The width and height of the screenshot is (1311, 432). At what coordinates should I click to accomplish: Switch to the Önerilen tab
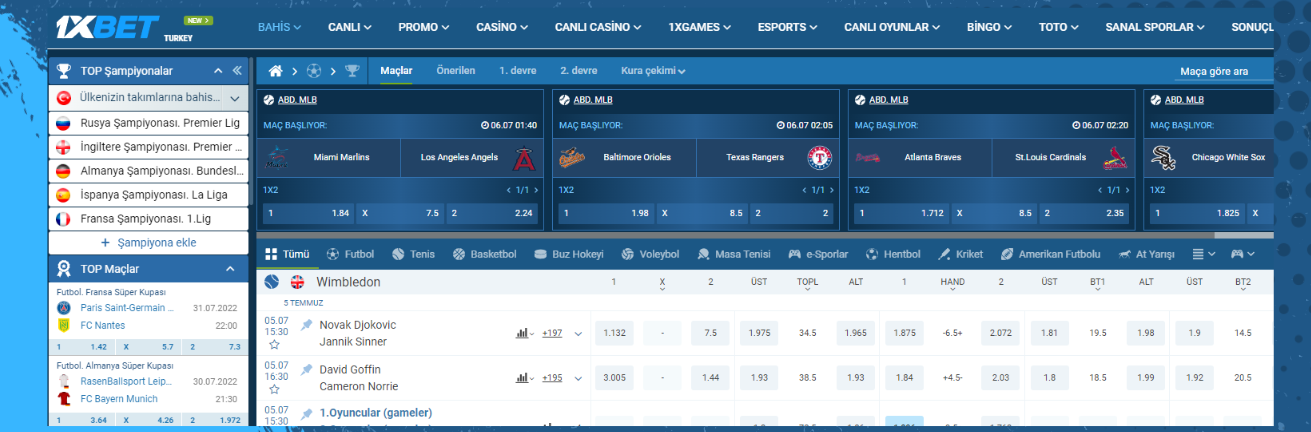point(456,71)
